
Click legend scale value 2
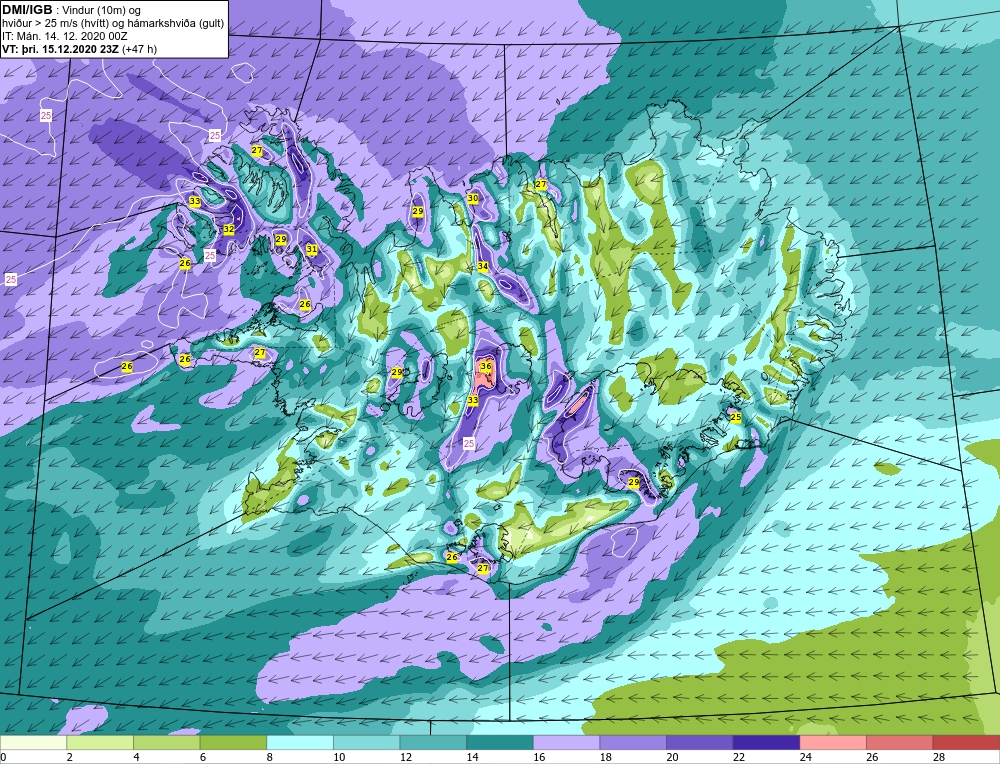point(70,757)
